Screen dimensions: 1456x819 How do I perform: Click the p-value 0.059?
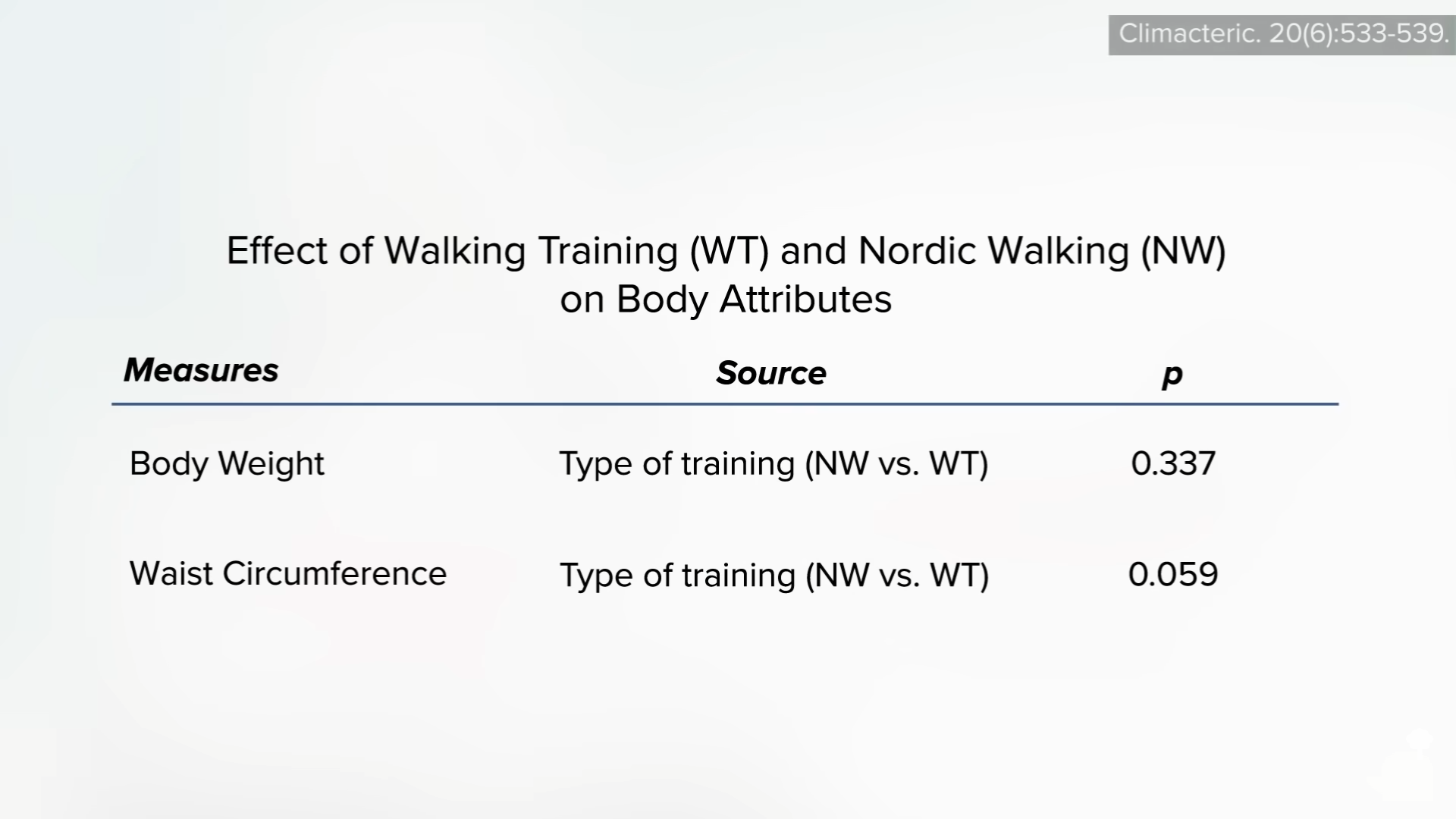coord(1173,574)
